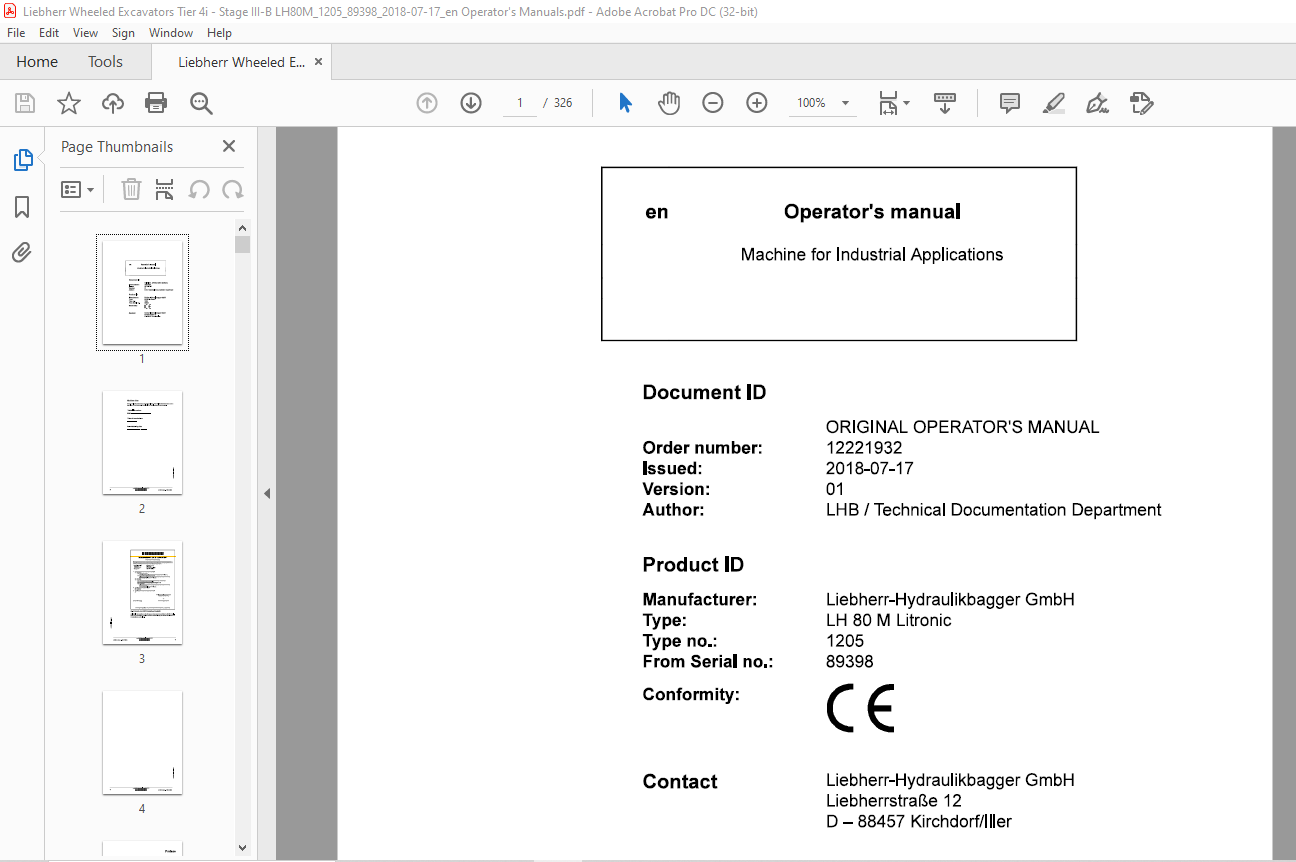Click the serial number 89398

(850, 661)
